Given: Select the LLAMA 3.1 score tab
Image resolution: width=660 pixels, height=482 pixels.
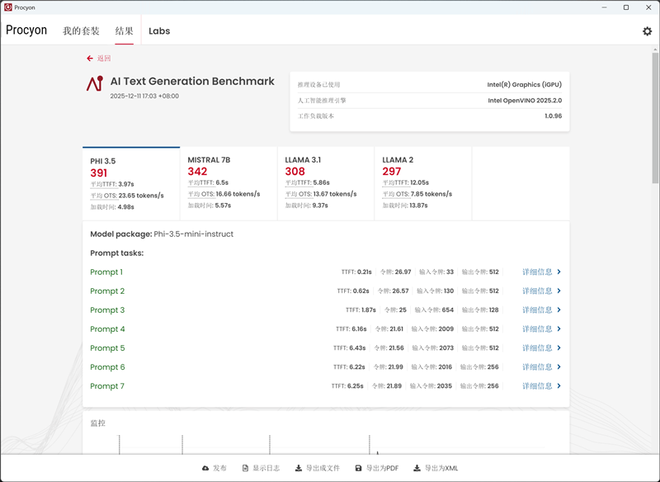Looking at the screenshot, I should click(x=325, y=183).
